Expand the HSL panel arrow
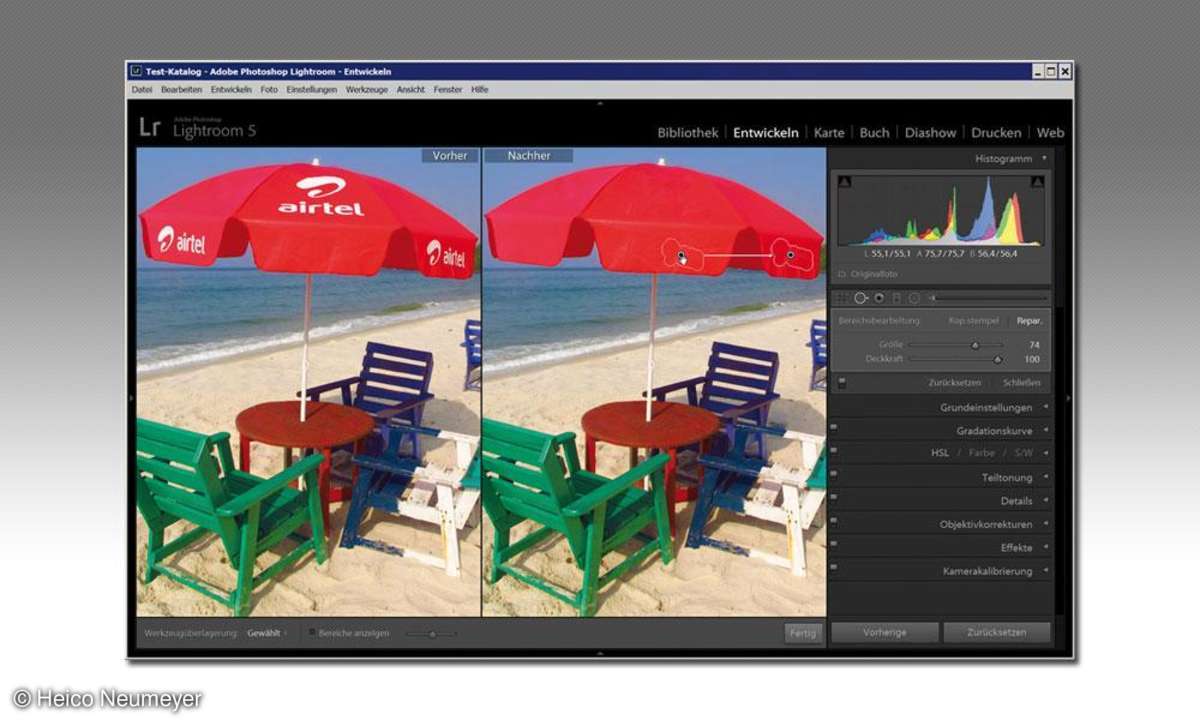 [x=1046, y=453]
